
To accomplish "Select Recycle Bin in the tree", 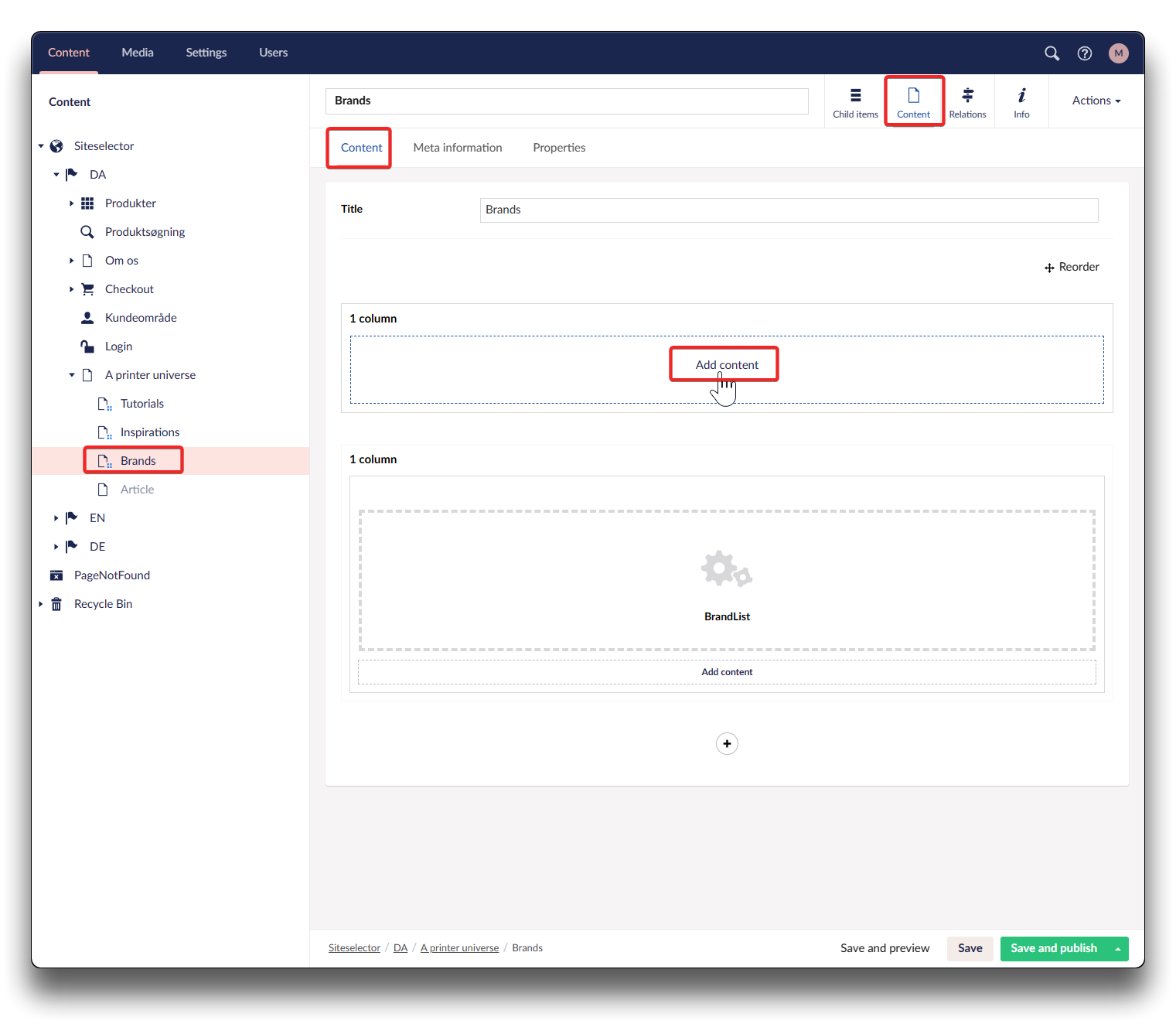I will point(103,604).
